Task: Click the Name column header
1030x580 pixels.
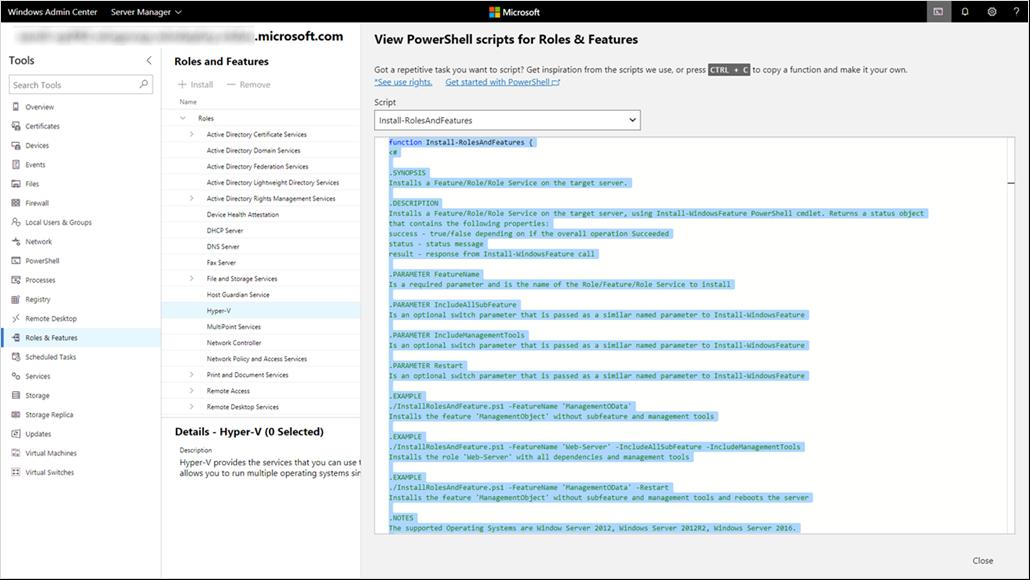Action: (188, 102)
